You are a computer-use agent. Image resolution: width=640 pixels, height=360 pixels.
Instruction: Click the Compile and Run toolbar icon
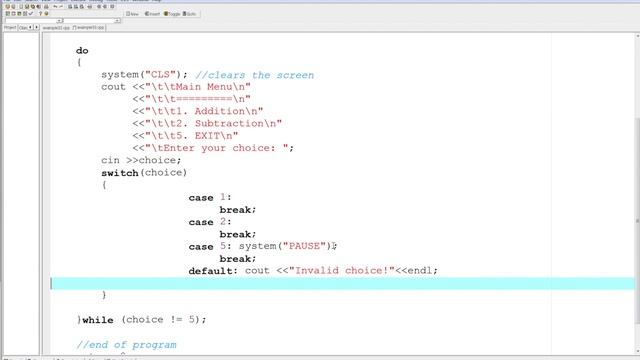pos(19,13)
